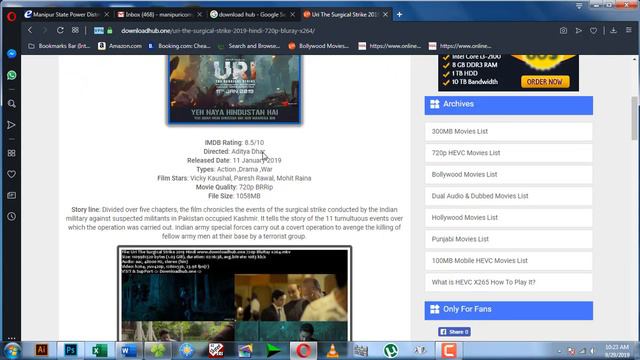Viewport: 640px width, 360px height.
Task: Open WhatsApp in Opera sidebar
Action: (11, 75)
